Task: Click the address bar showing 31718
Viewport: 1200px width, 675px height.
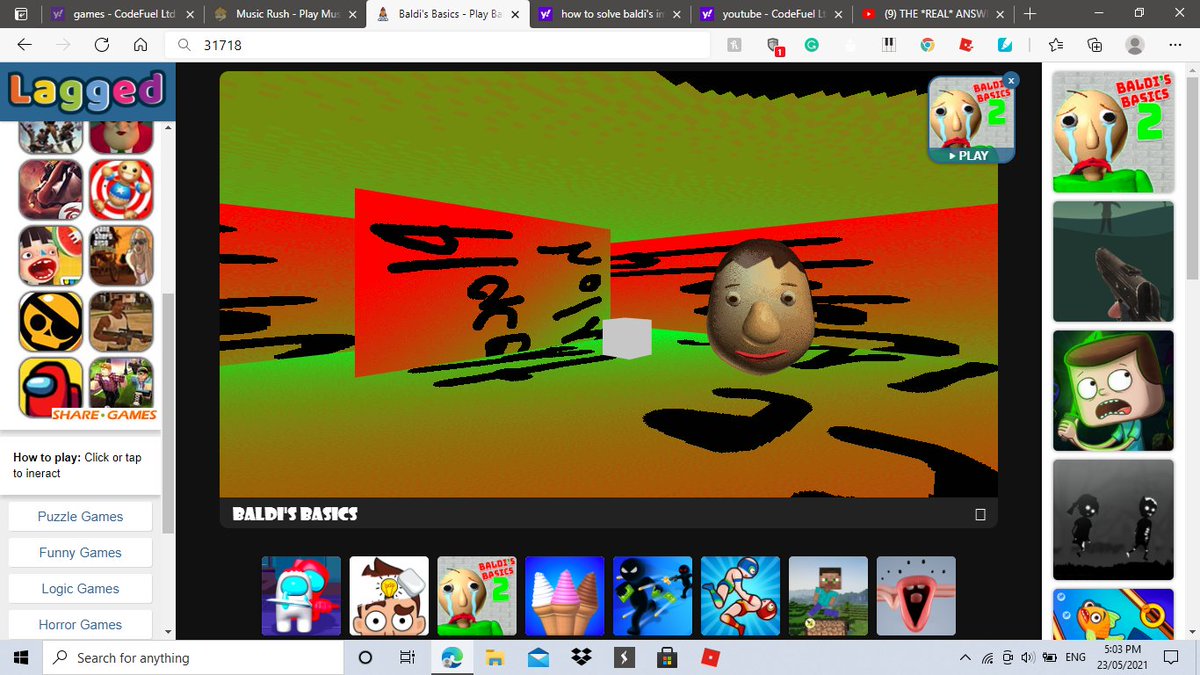Action: pos(440,45)
